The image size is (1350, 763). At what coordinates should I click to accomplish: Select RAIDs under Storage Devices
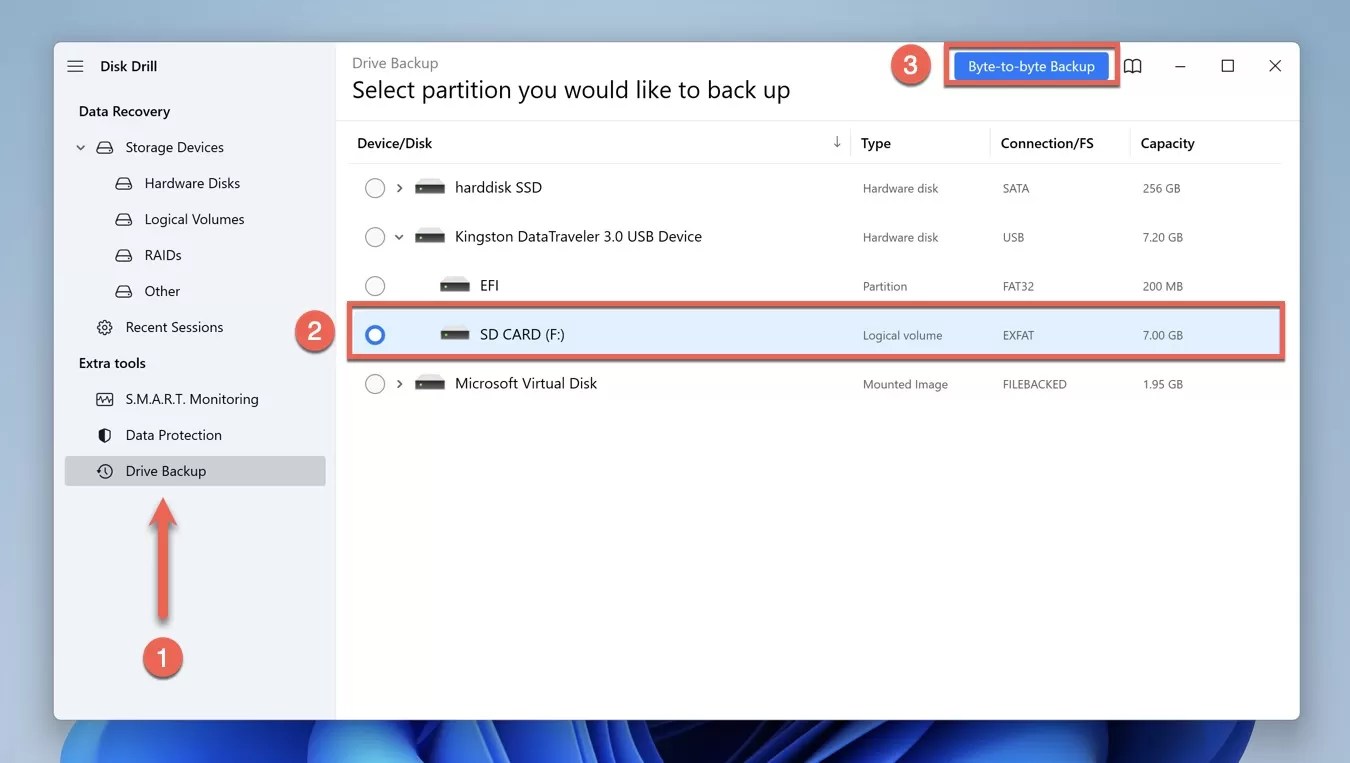tap(162, 255)
